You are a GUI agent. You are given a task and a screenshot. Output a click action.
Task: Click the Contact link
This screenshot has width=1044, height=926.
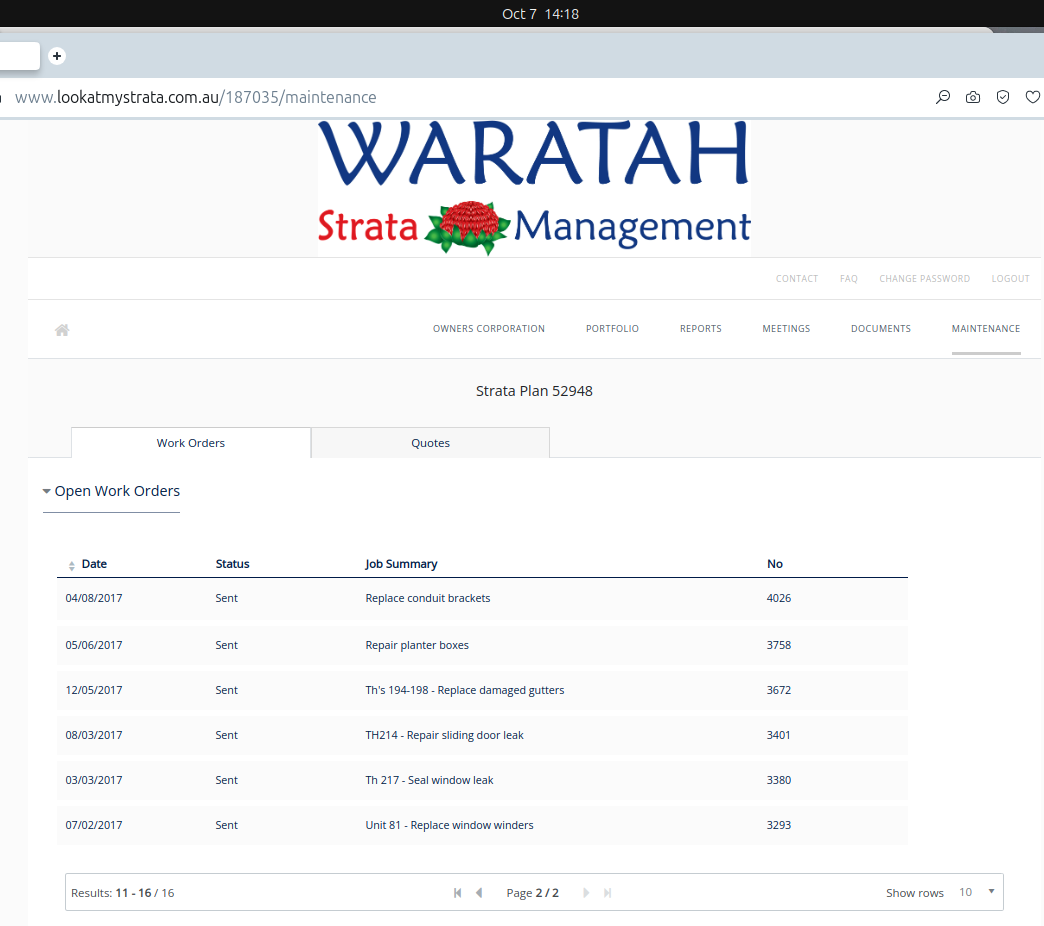(797, 279)
